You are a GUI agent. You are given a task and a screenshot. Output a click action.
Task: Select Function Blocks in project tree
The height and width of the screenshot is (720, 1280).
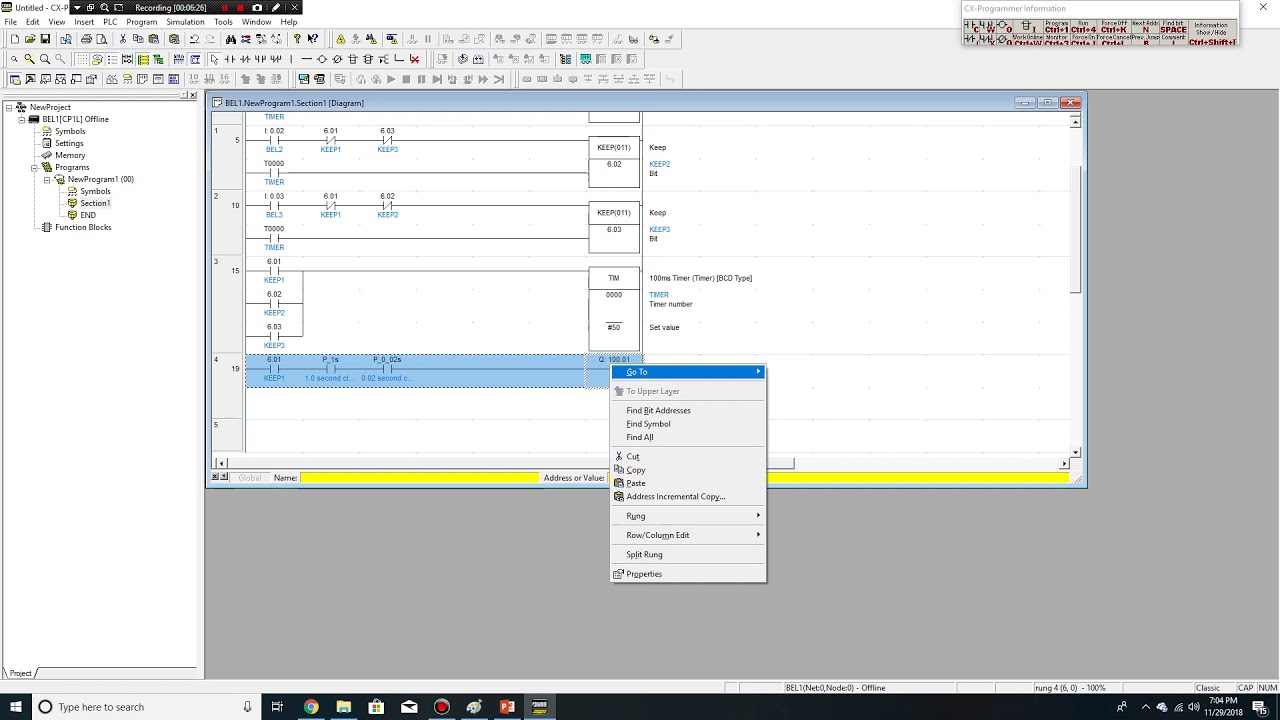coord(83,227)
